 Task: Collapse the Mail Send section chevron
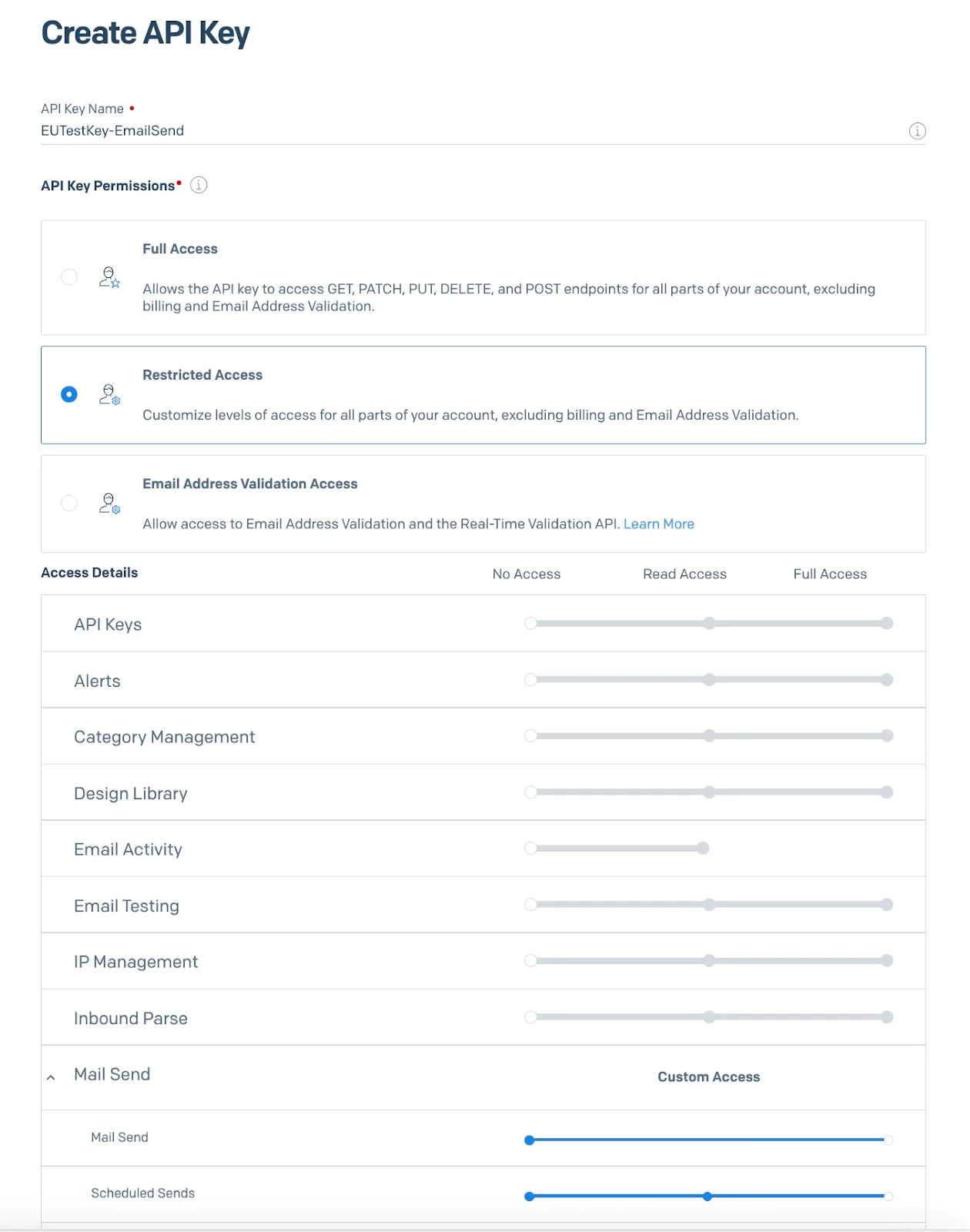tap(51, 1077)
